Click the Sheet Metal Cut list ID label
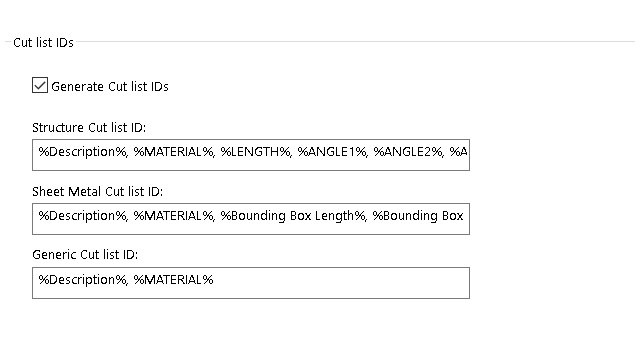This screenshot has width=640, height=360. (x=98, y=191)
